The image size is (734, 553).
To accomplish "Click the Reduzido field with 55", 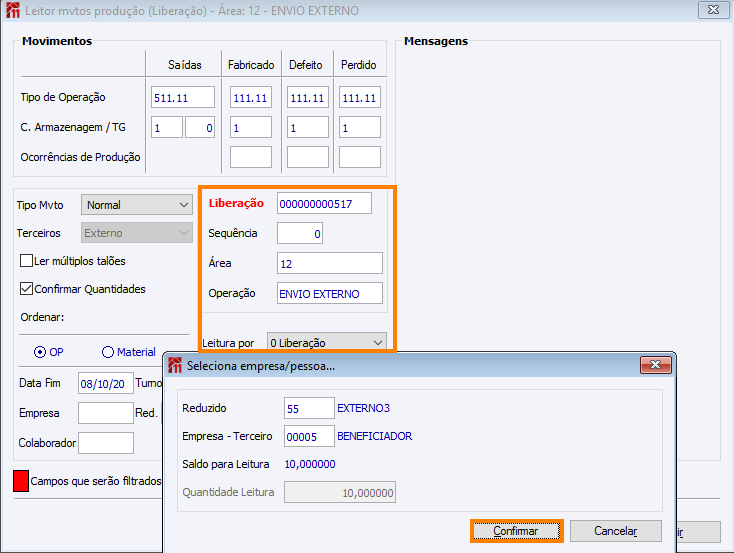I will 309,408.
